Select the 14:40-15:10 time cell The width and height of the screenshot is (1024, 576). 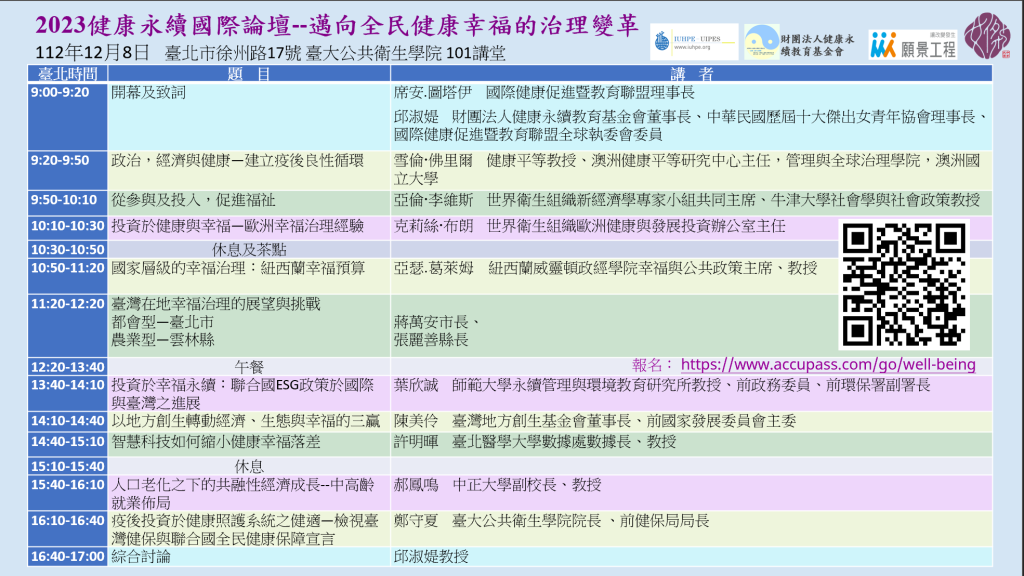pos(67,444)
